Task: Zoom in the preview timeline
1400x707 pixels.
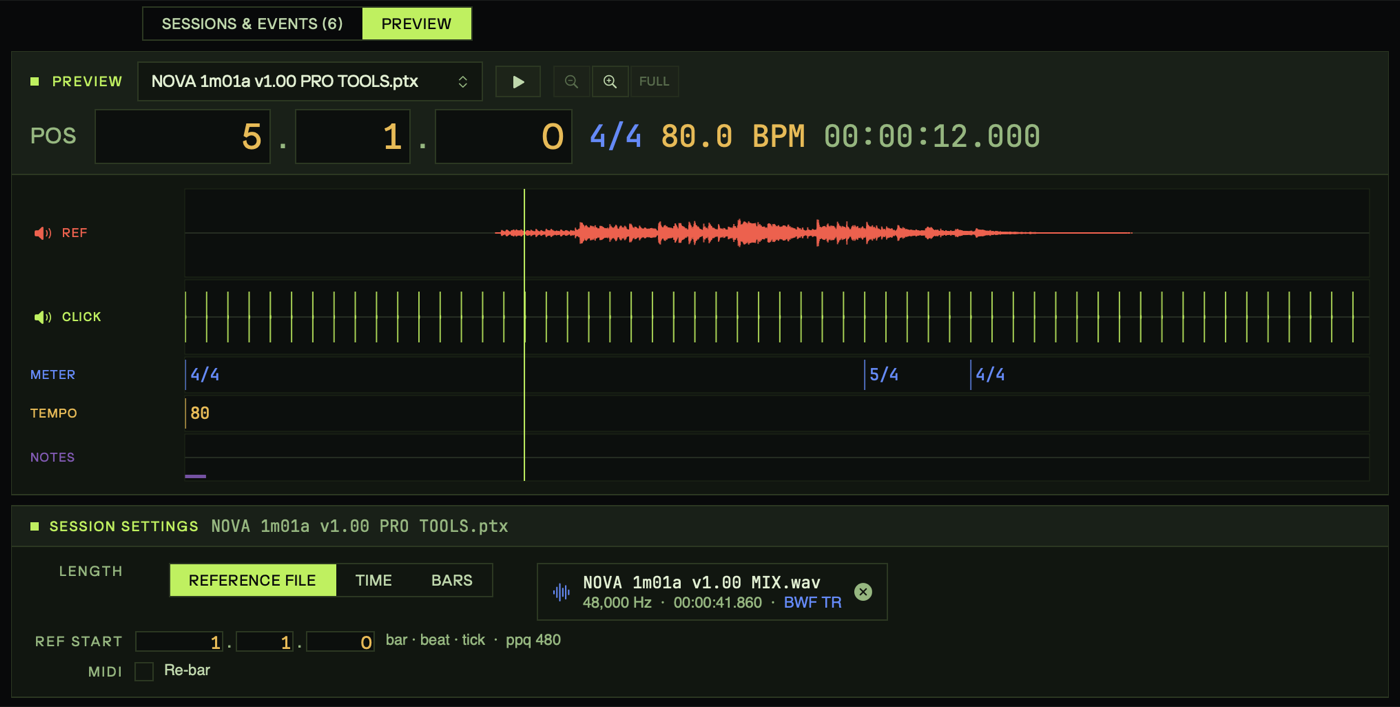Action: pyautogui.click(x=610, y=82)
